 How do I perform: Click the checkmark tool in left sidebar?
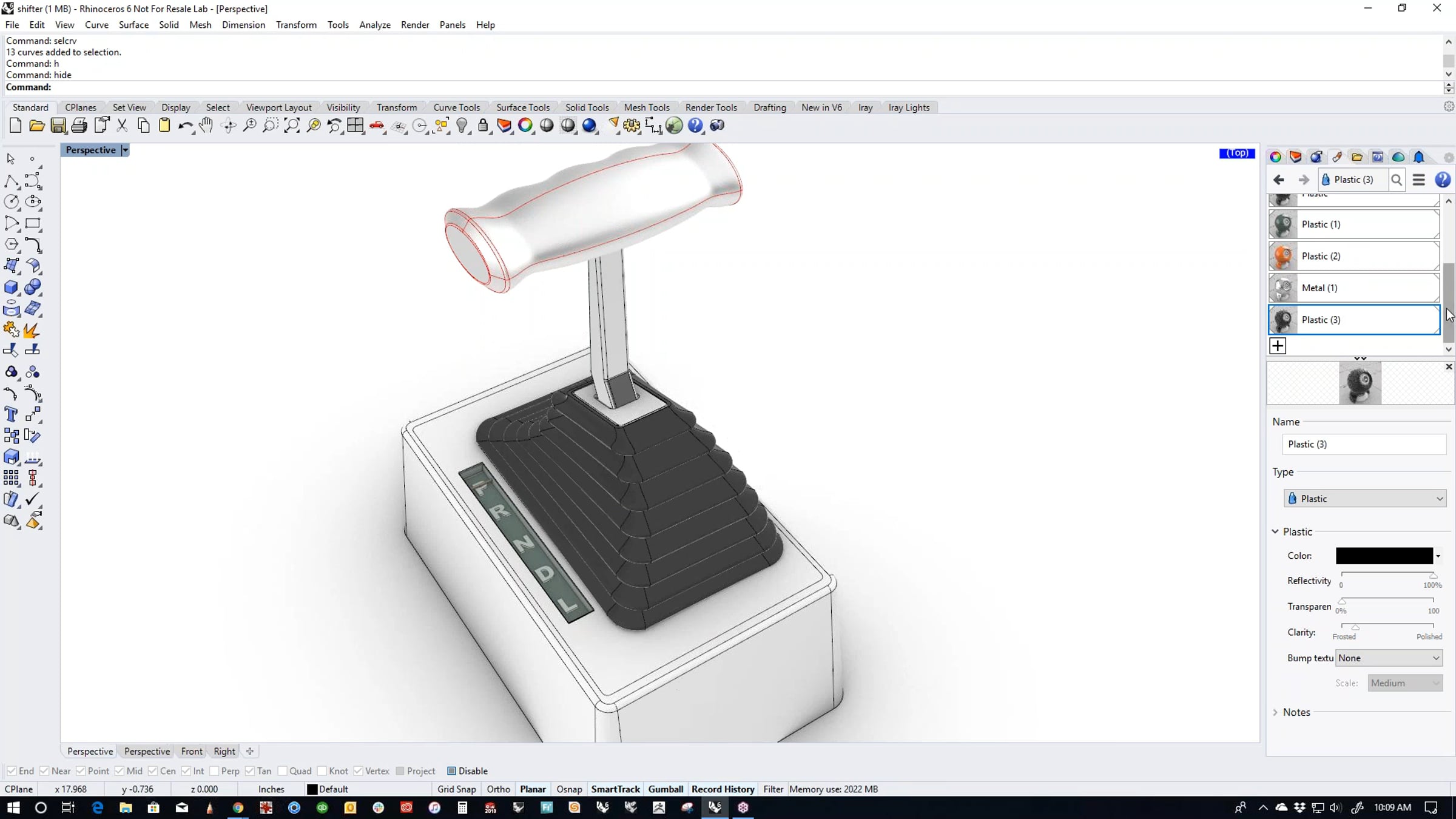(x=33, y=499)
